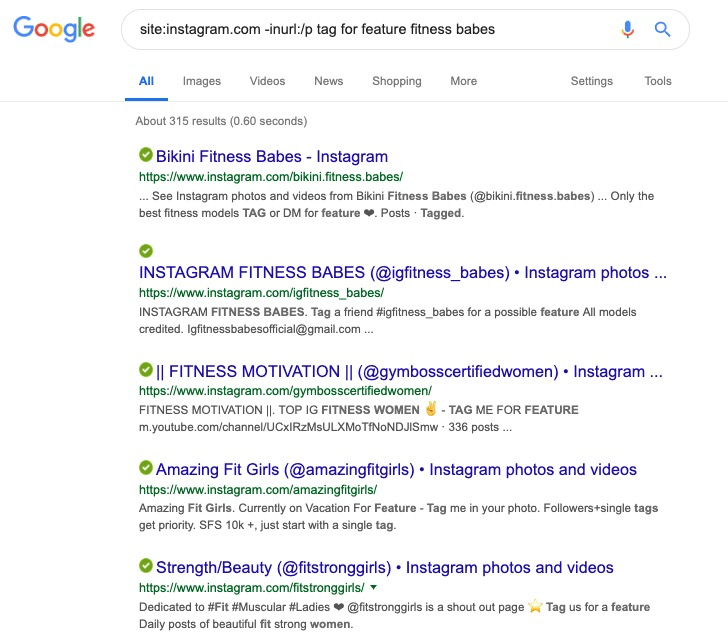
Task: Open the Amazing Fit Girls result link
Action: click(396, 469)
